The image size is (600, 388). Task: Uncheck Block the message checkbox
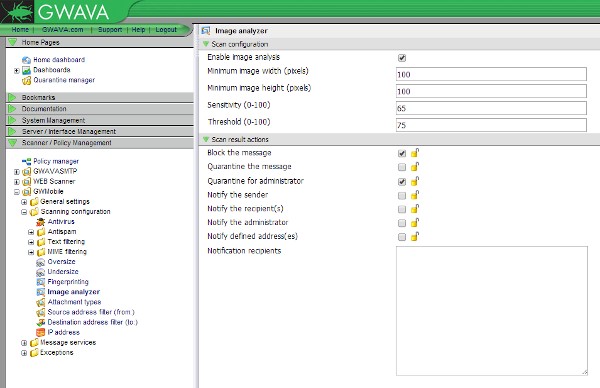tap(402, 153)
